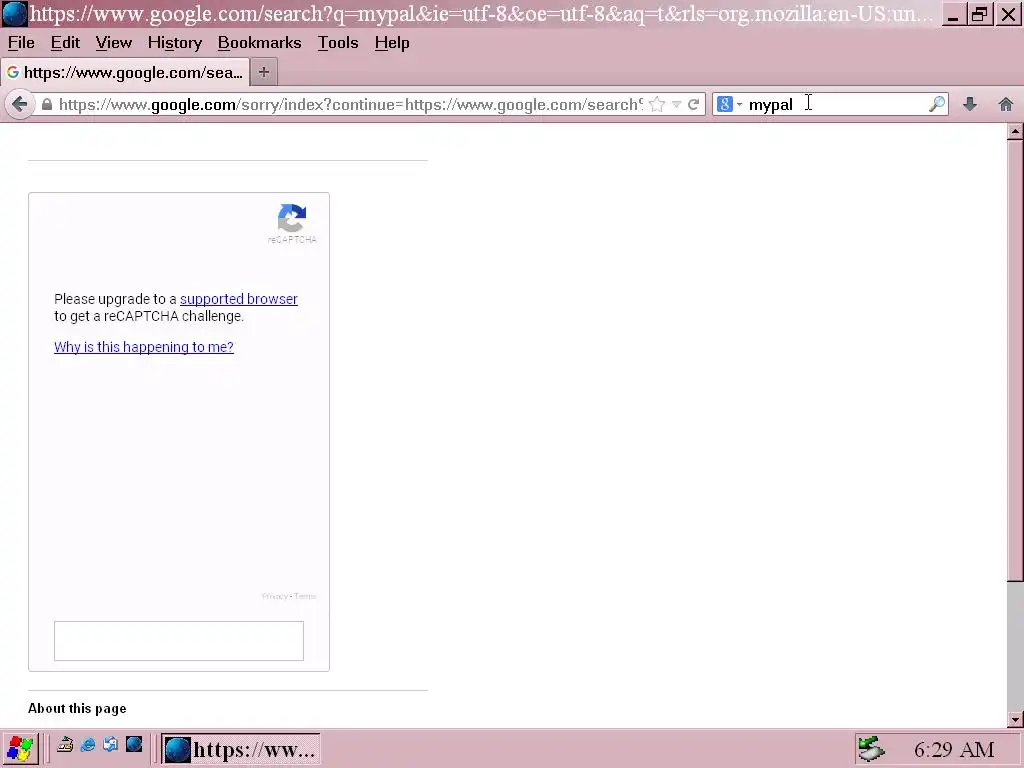Open the reCAPTCHA Terms link
Screen dimensions: 1024x768
[305, 596]
